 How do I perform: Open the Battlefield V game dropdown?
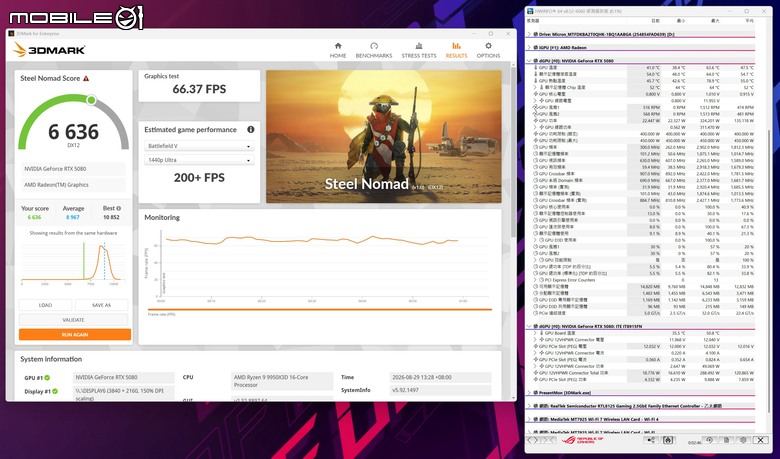click(x=199, y=146)
